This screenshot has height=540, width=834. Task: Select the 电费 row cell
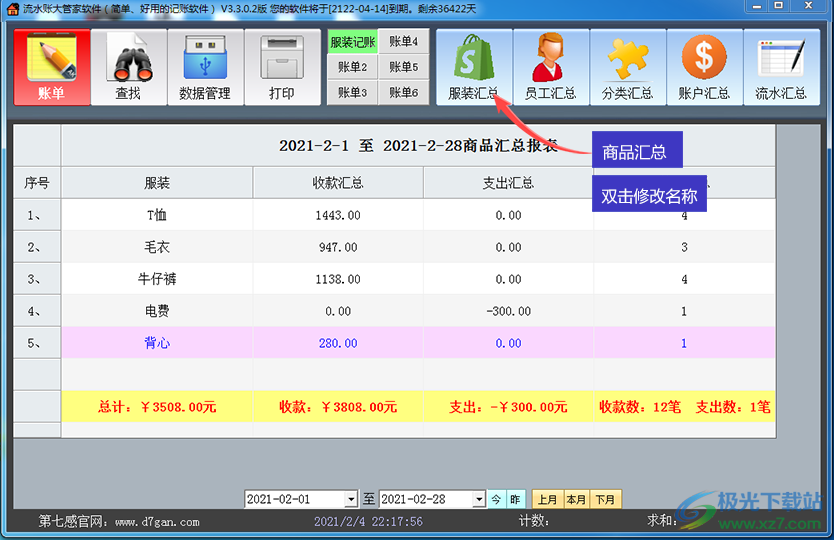157,311
